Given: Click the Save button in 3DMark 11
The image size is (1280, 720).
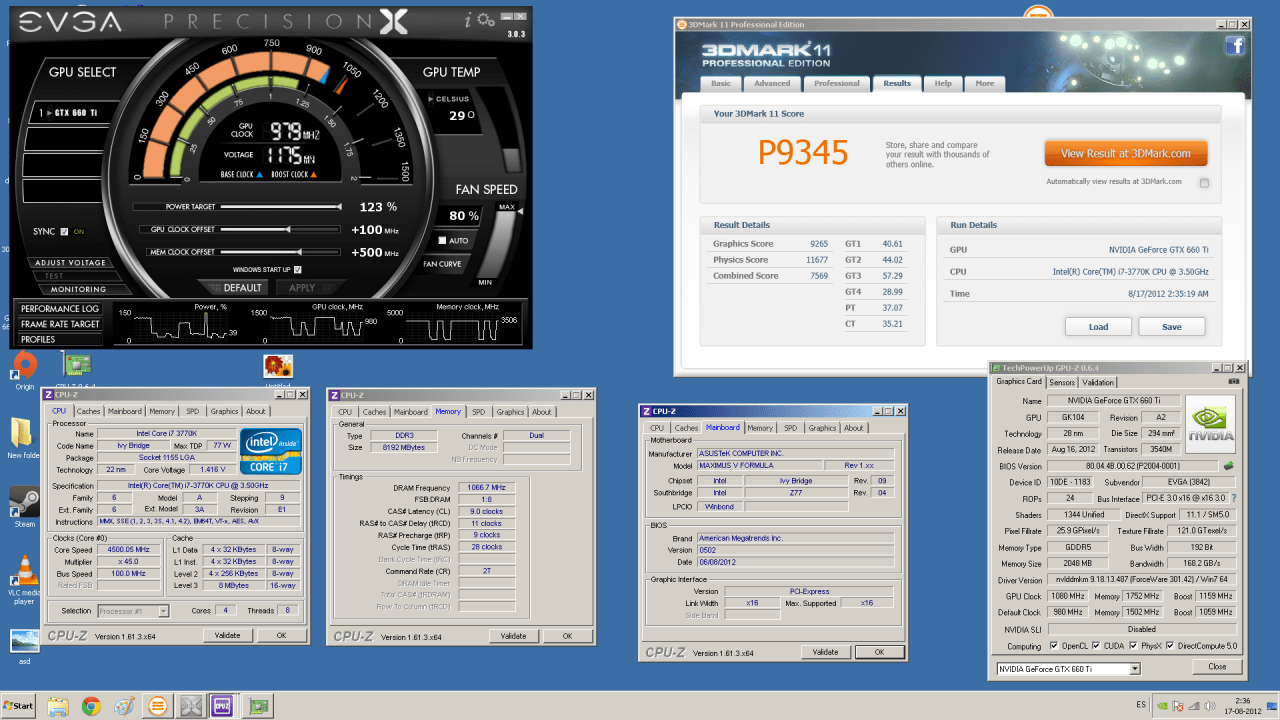Looking at the screenshot, I should click(x=1171, y=327).
